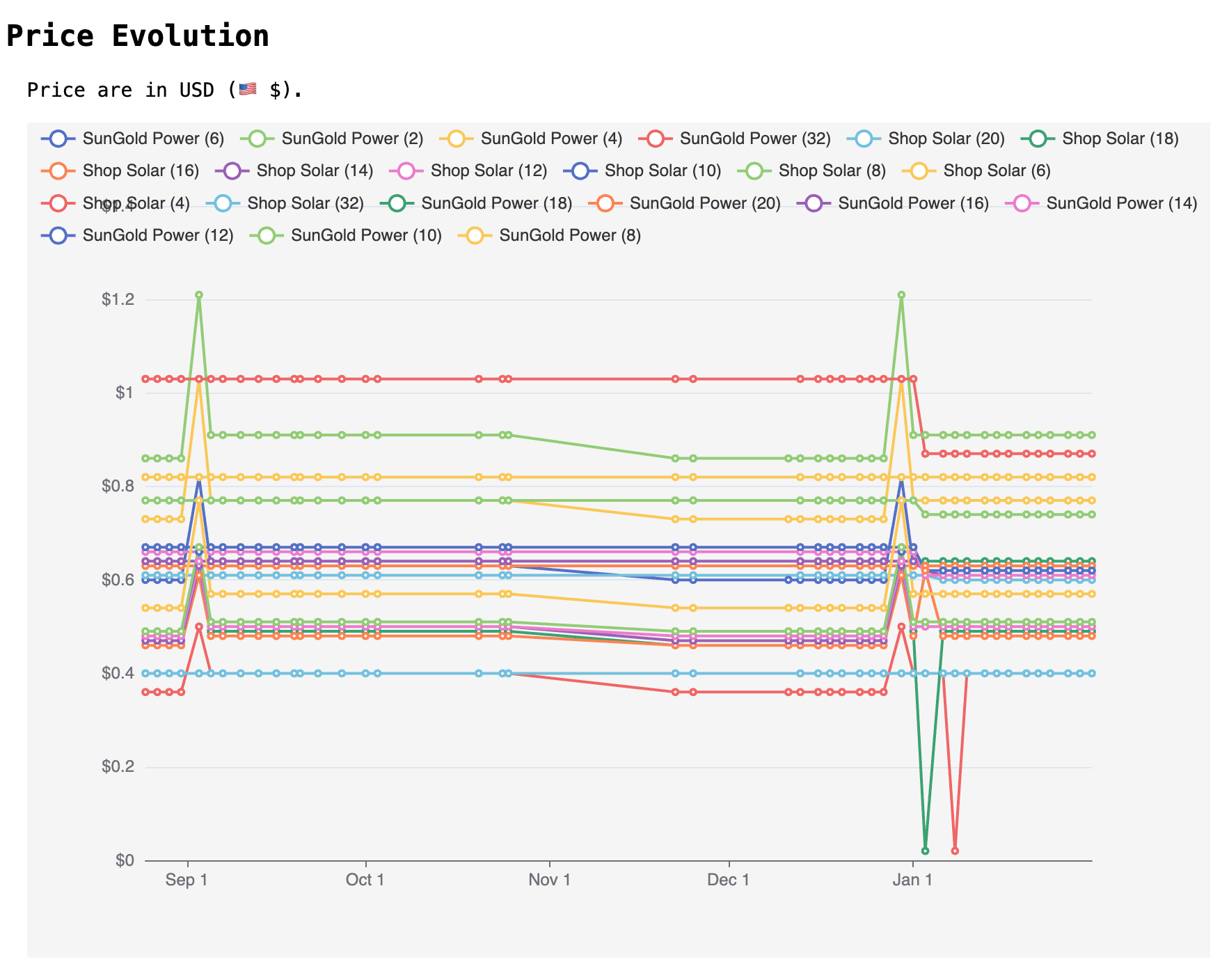Toggle SunGold Power (16) series
The image size is (1229, 980).
[x=893, y=203]
